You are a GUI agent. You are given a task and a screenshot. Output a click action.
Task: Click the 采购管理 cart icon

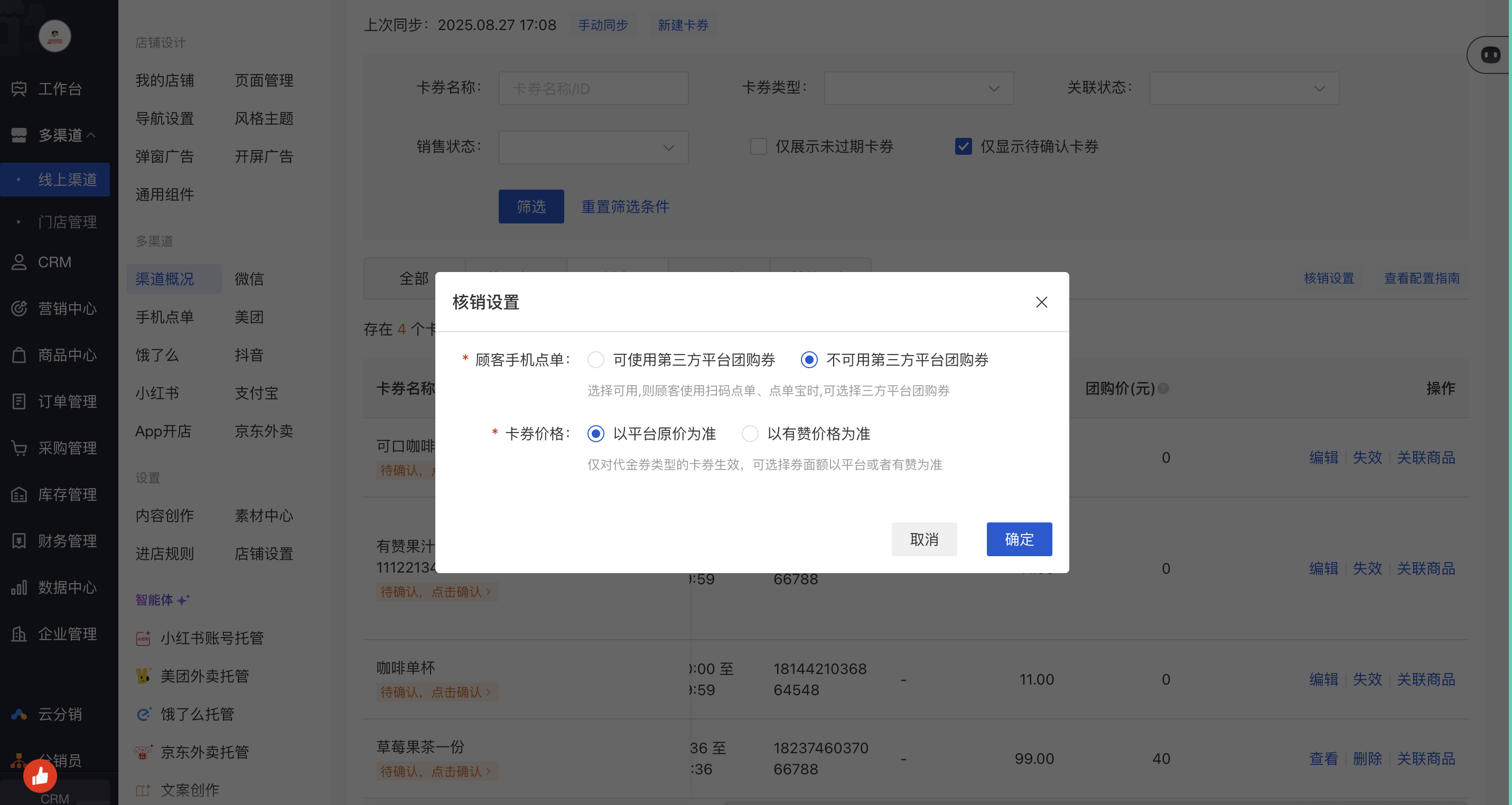tap(19, 448)
